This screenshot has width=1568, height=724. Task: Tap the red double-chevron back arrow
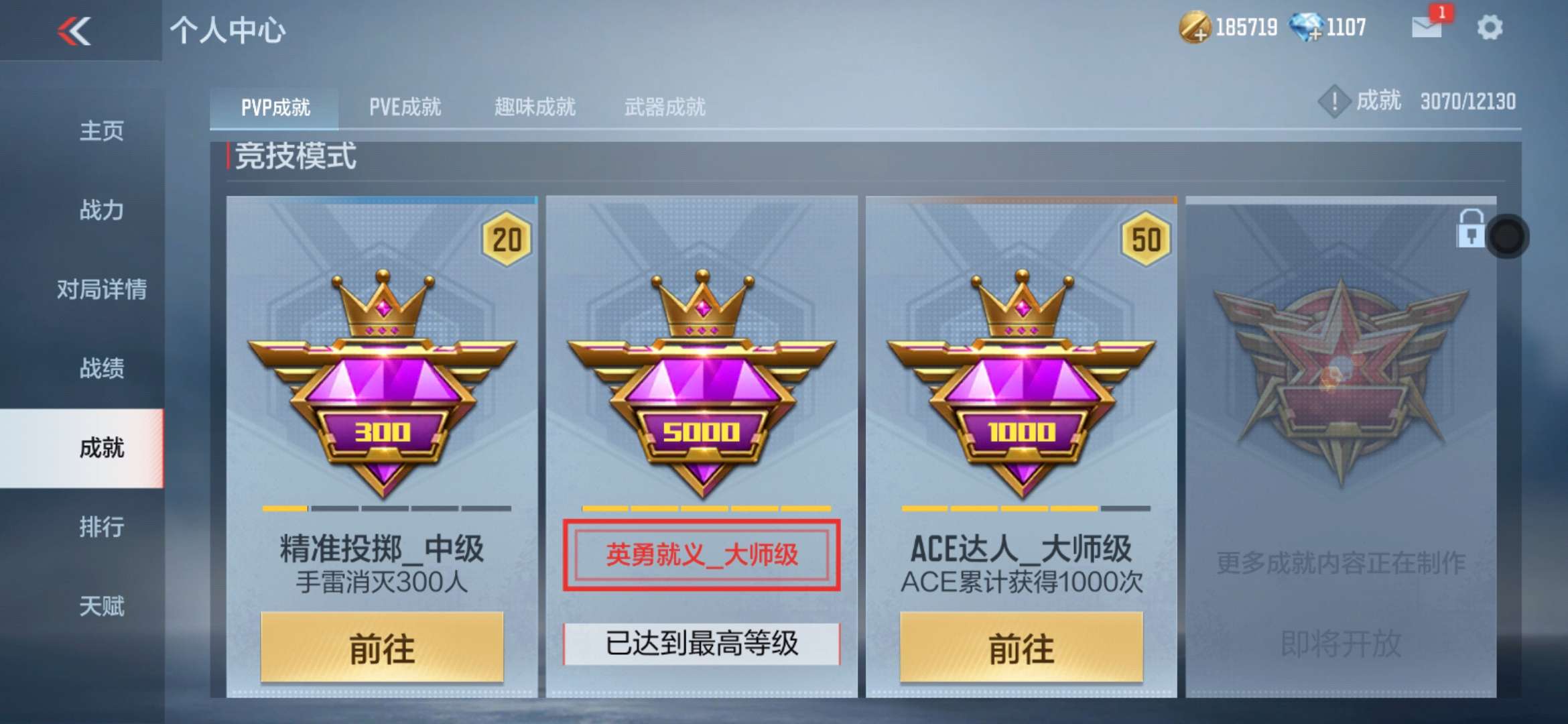click(74, 30)
